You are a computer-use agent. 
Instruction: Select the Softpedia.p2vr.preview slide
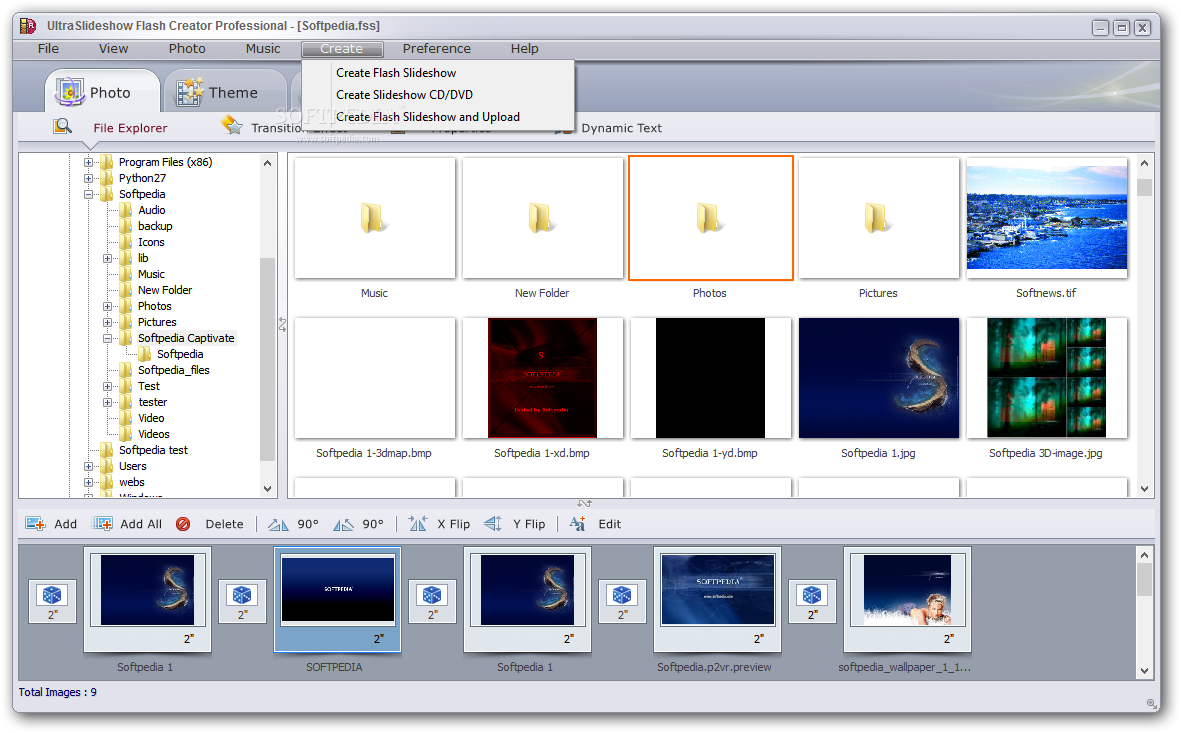click(x=717, y=600)
